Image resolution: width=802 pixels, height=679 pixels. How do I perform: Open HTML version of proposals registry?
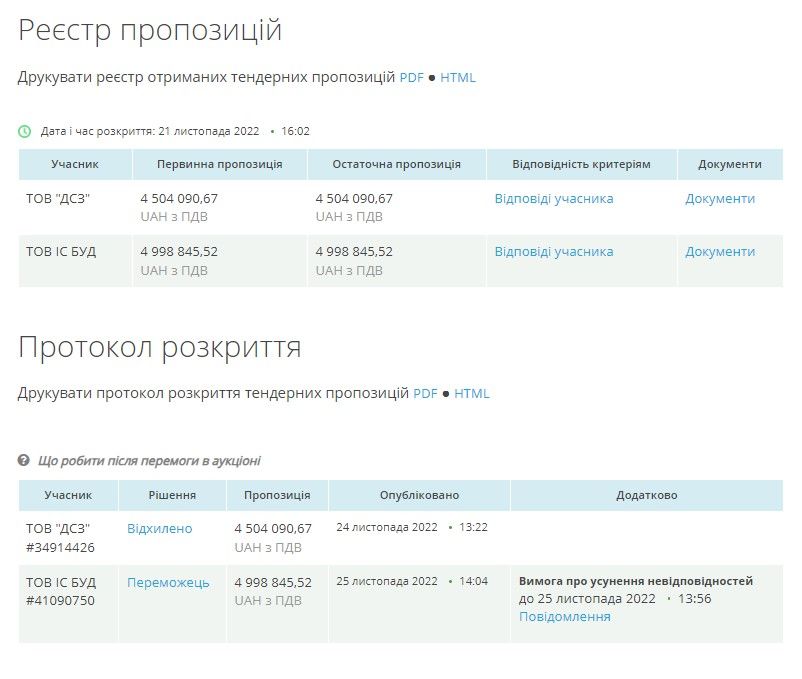point(459,76)
